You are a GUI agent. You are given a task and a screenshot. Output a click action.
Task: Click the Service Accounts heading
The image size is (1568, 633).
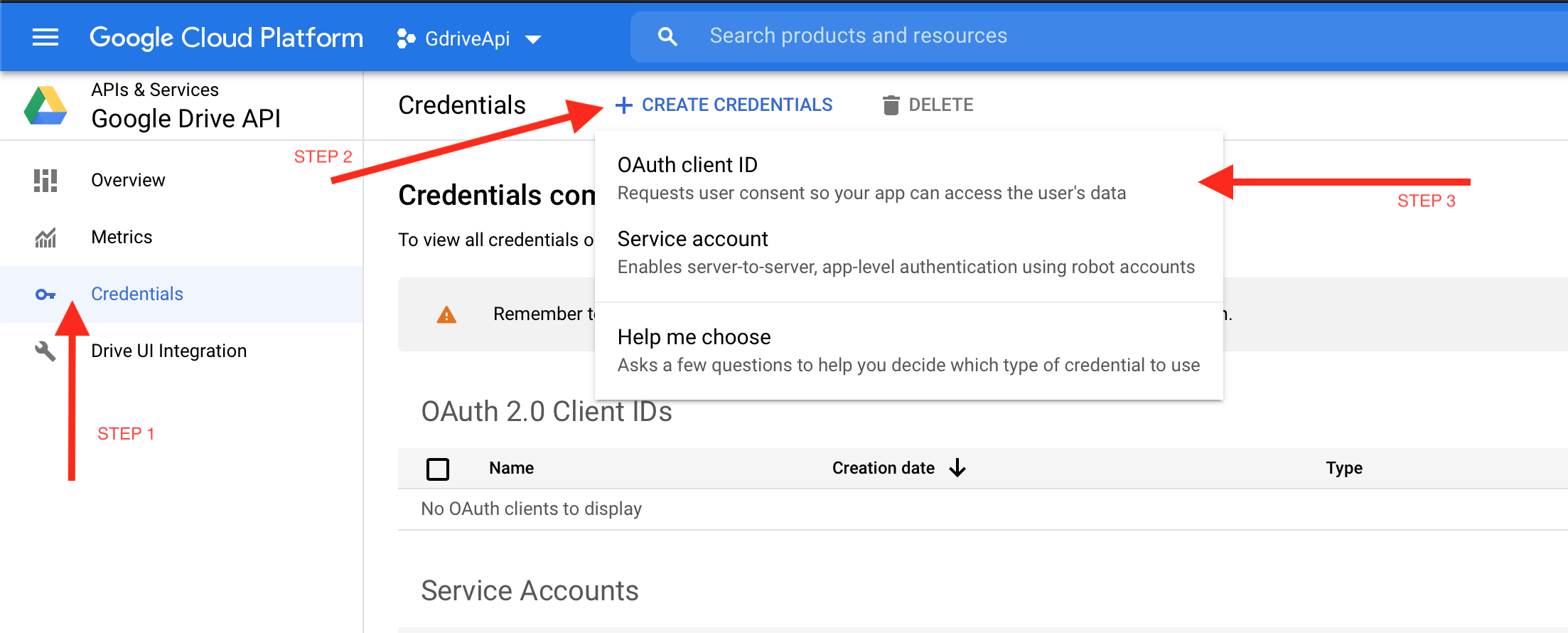coord(530,591)
